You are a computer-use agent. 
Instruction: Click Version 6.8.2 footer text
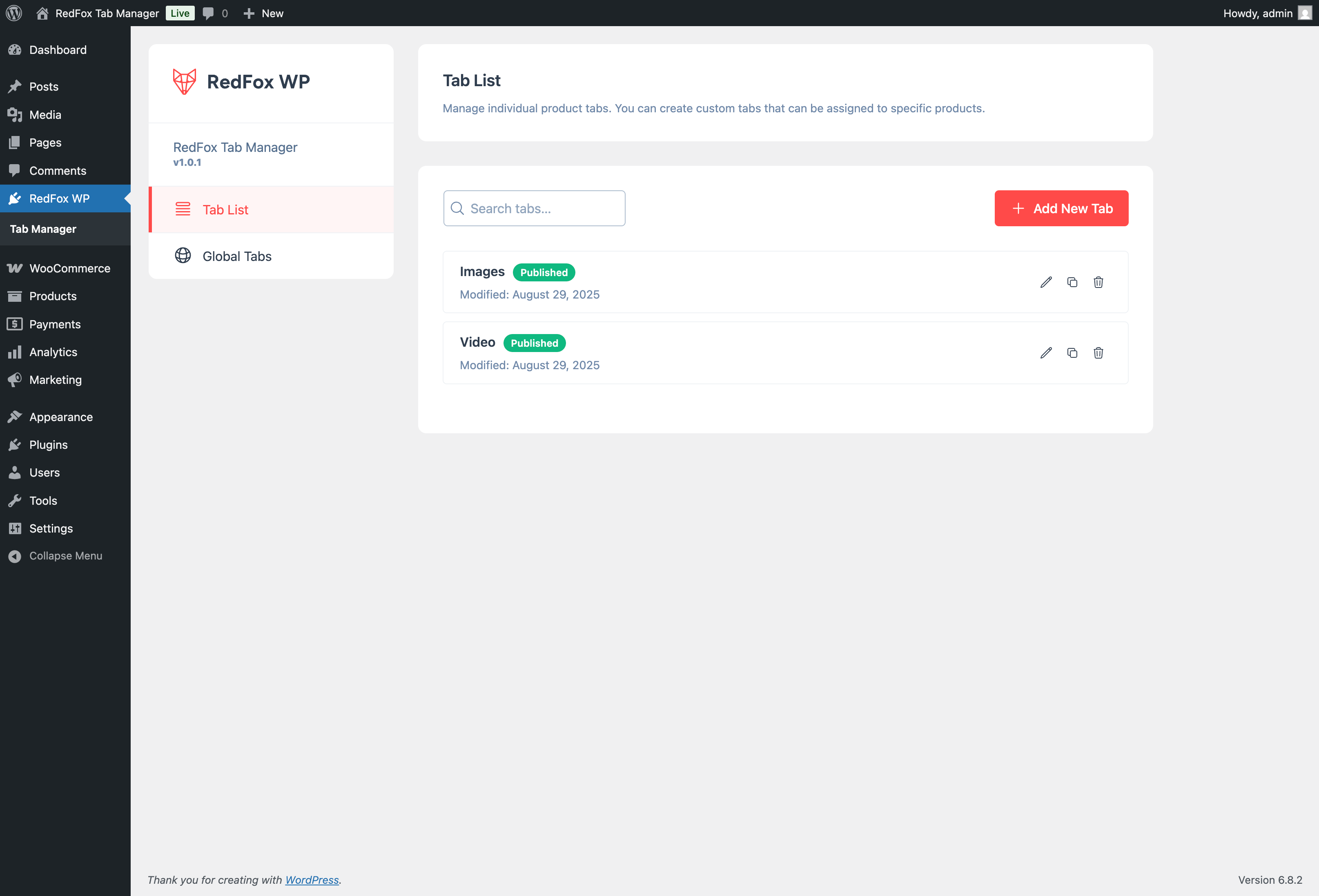(1270, 880)
